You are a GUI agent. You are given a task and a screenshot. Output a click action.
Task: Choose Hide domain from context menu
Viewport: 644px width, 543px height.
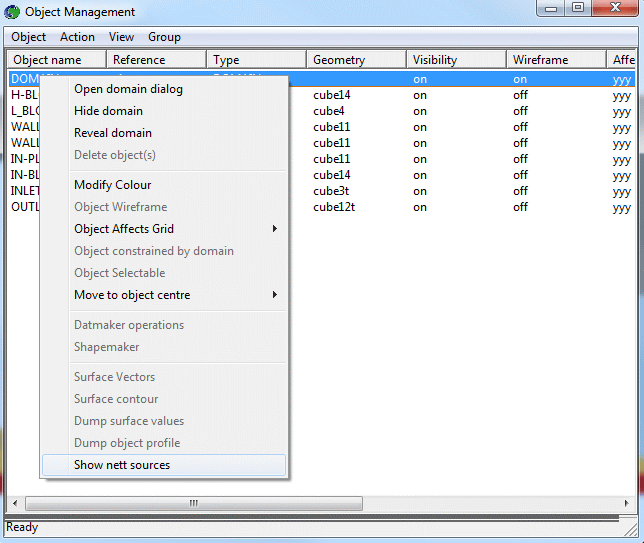click(x=108, y=111)
